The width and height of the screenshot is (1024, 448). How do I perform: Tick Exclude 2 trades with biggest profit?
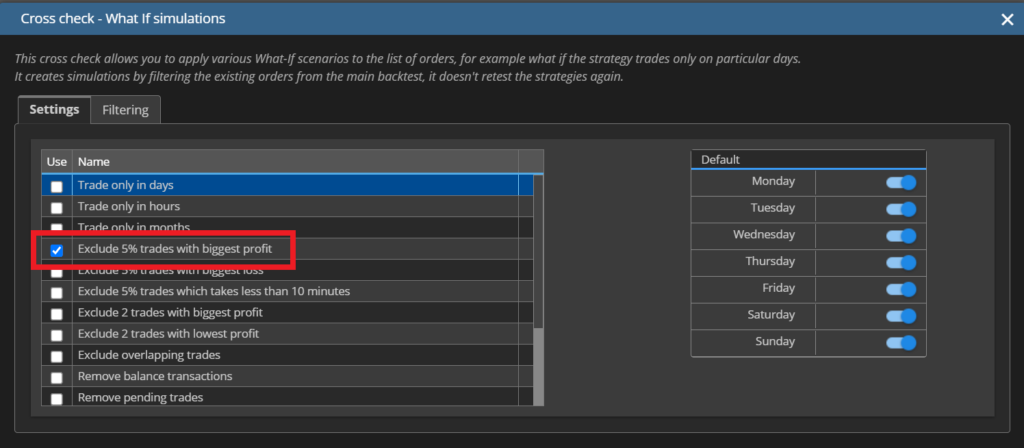point(57,314)
